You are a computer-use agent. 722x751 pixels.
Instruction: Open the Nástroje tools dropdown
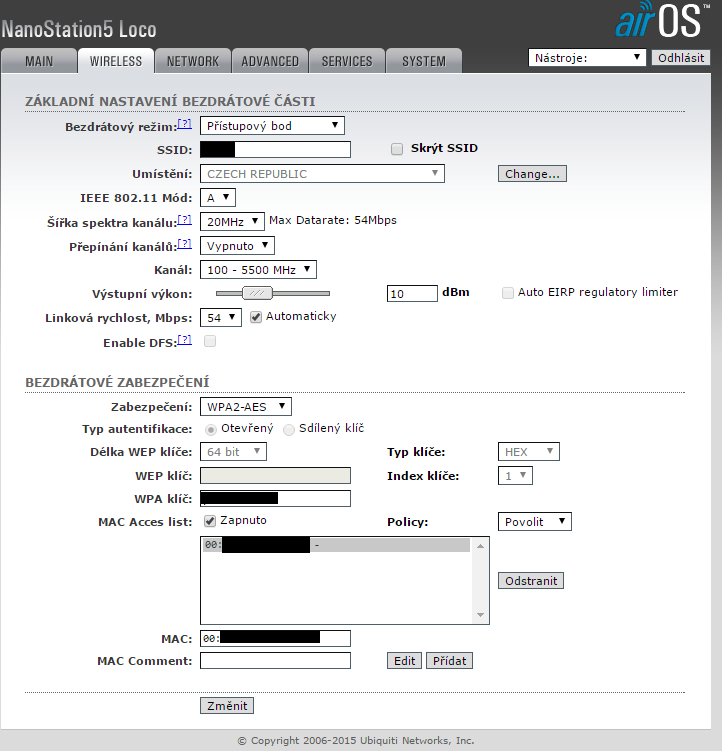(x=587, y=57)
